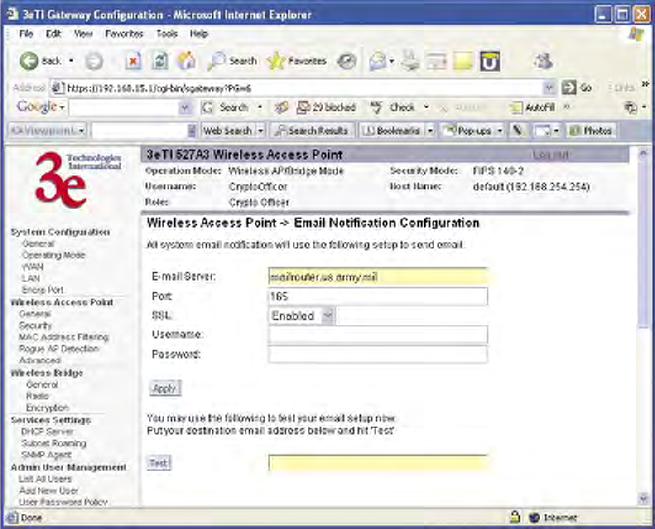Click the Go button beside address bar
655x529 pixels.
pyautogui.click(x=577, y=88)
